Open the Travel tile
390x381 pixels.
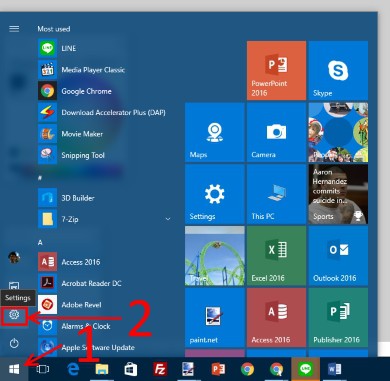(215, 256)
